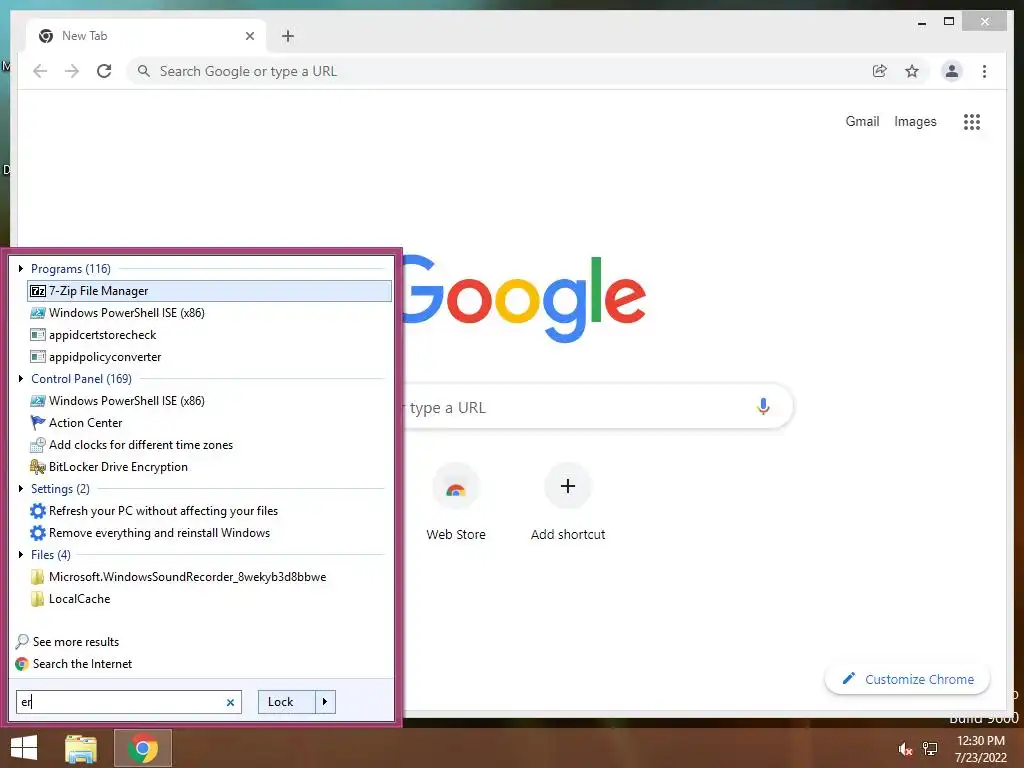Open File Explorer from the taskbar
Screen dimensions: 1024x768
[81, 748]
